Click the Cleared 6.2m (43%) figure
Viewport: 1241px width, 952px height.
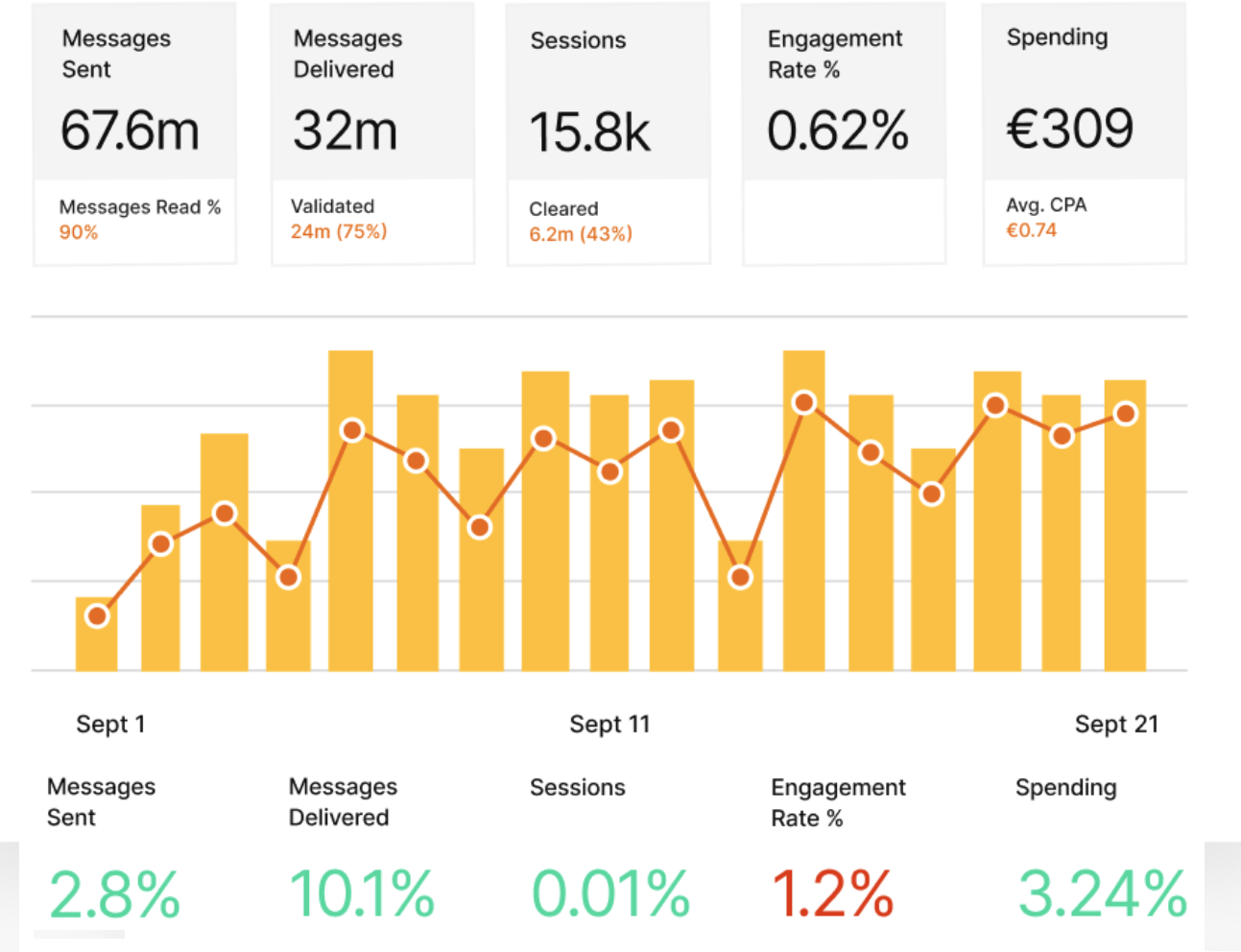click(x=581, y=234)
